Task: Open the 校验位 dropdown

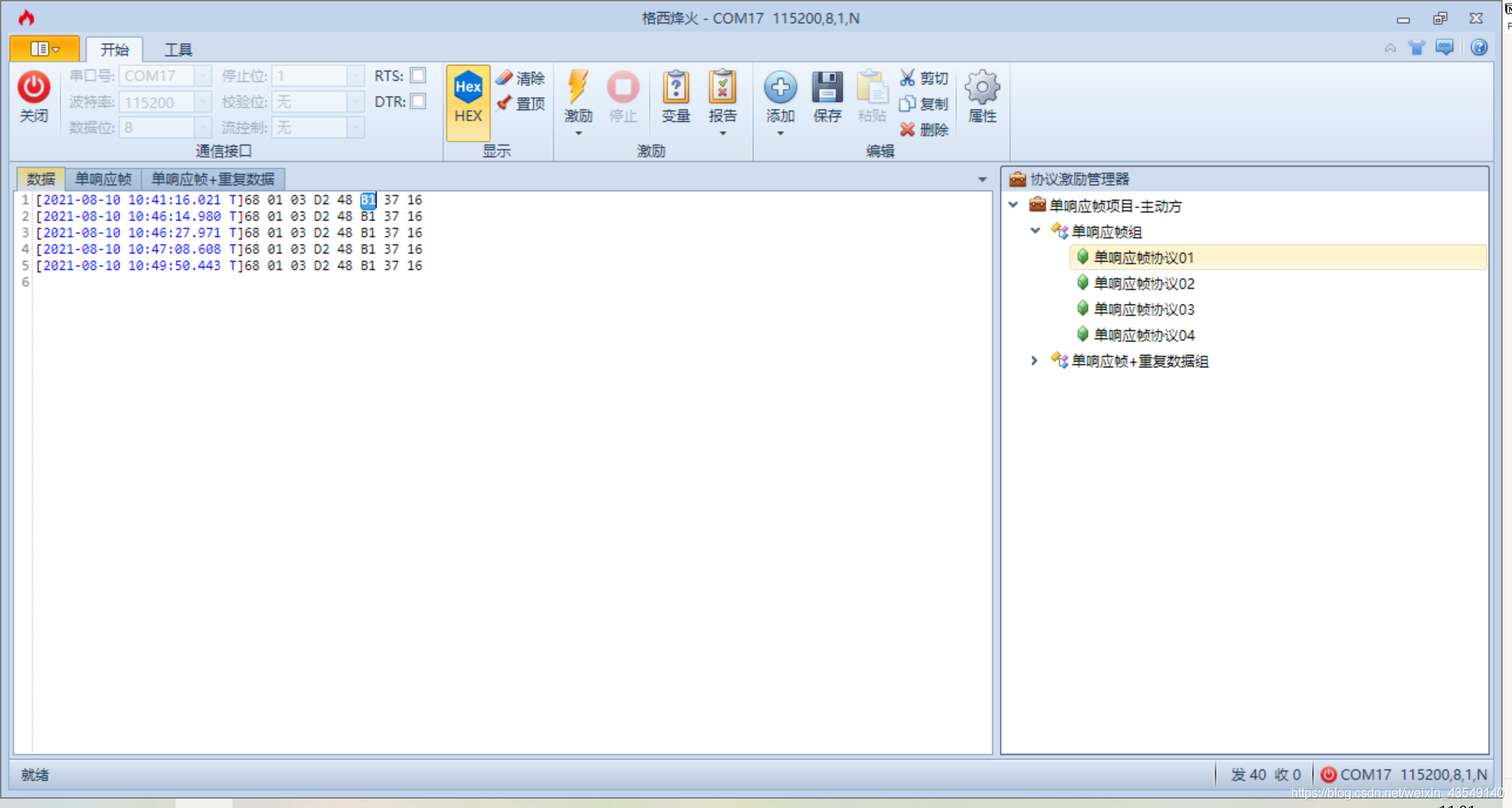Action: [x=355, y=102]
